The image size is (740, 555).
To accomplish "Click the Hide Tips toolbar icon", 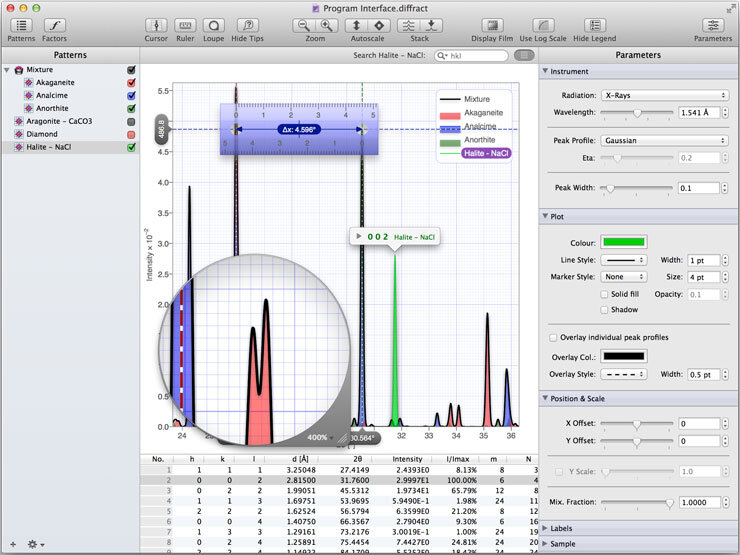I will coord(247,25).
